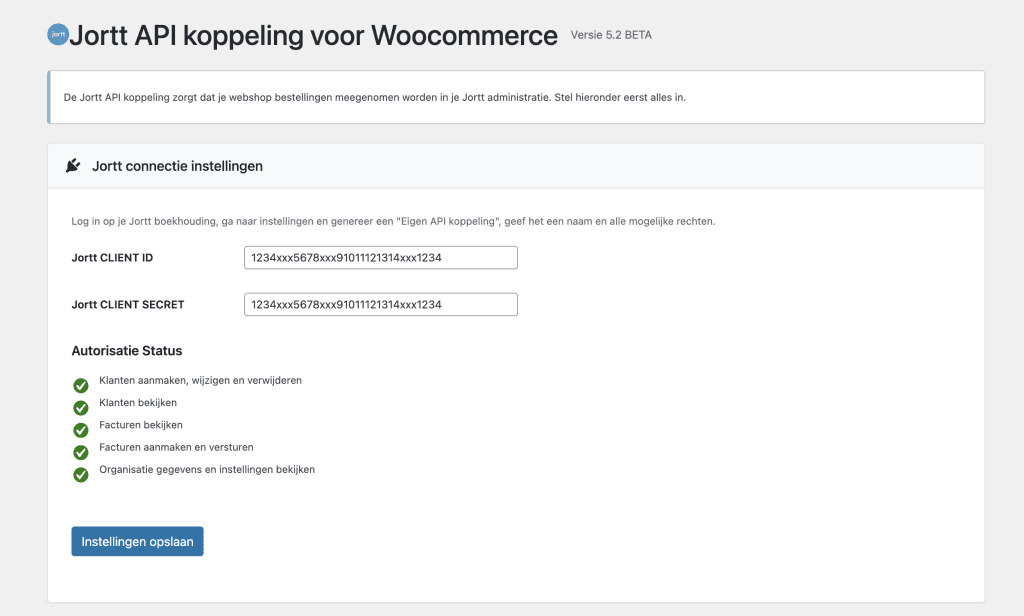
Task: Save settings with Instellingen opslaan button
Action: pos(137,541)
